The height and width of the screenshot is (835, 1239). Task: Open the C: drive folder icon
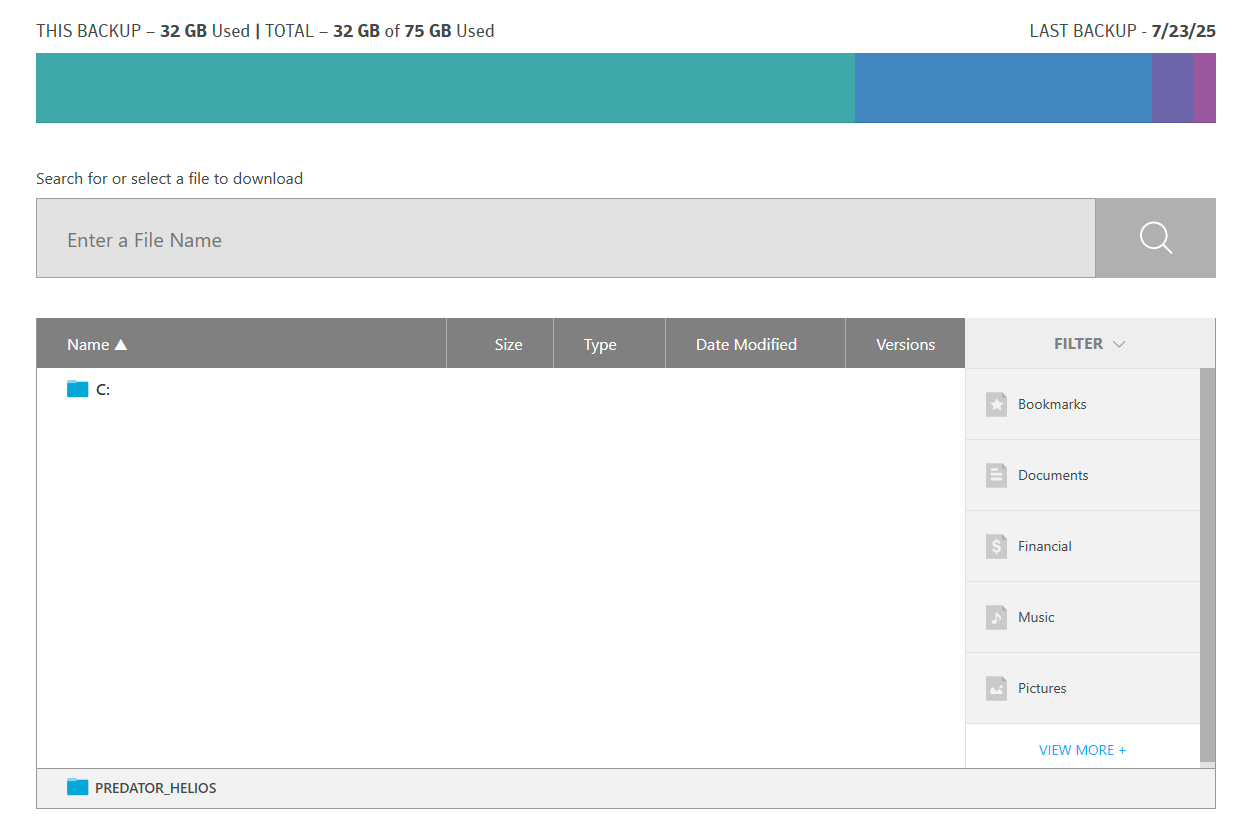click(x=77, y=389)
